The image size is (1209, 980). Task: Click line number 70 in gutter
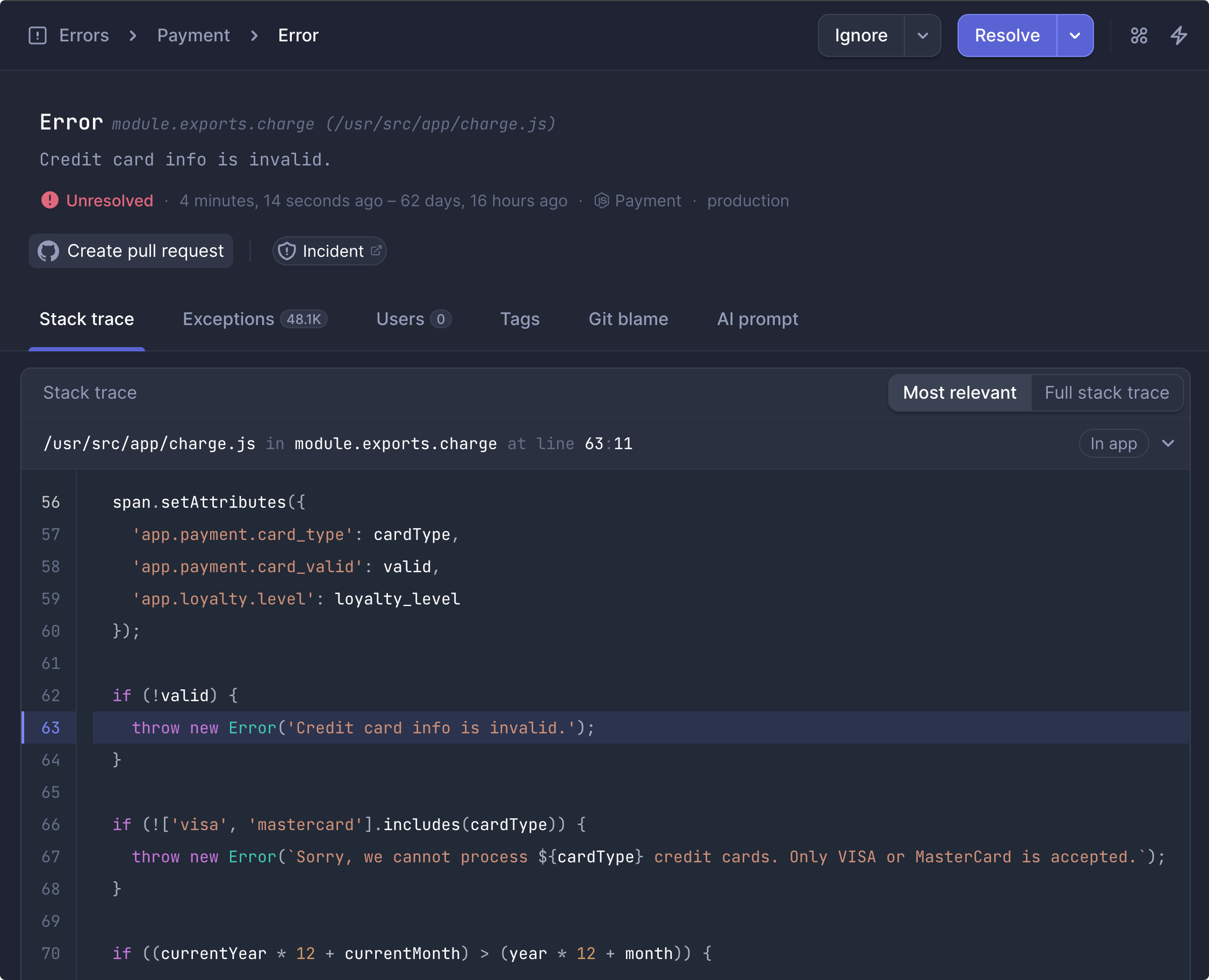[50, 954]
